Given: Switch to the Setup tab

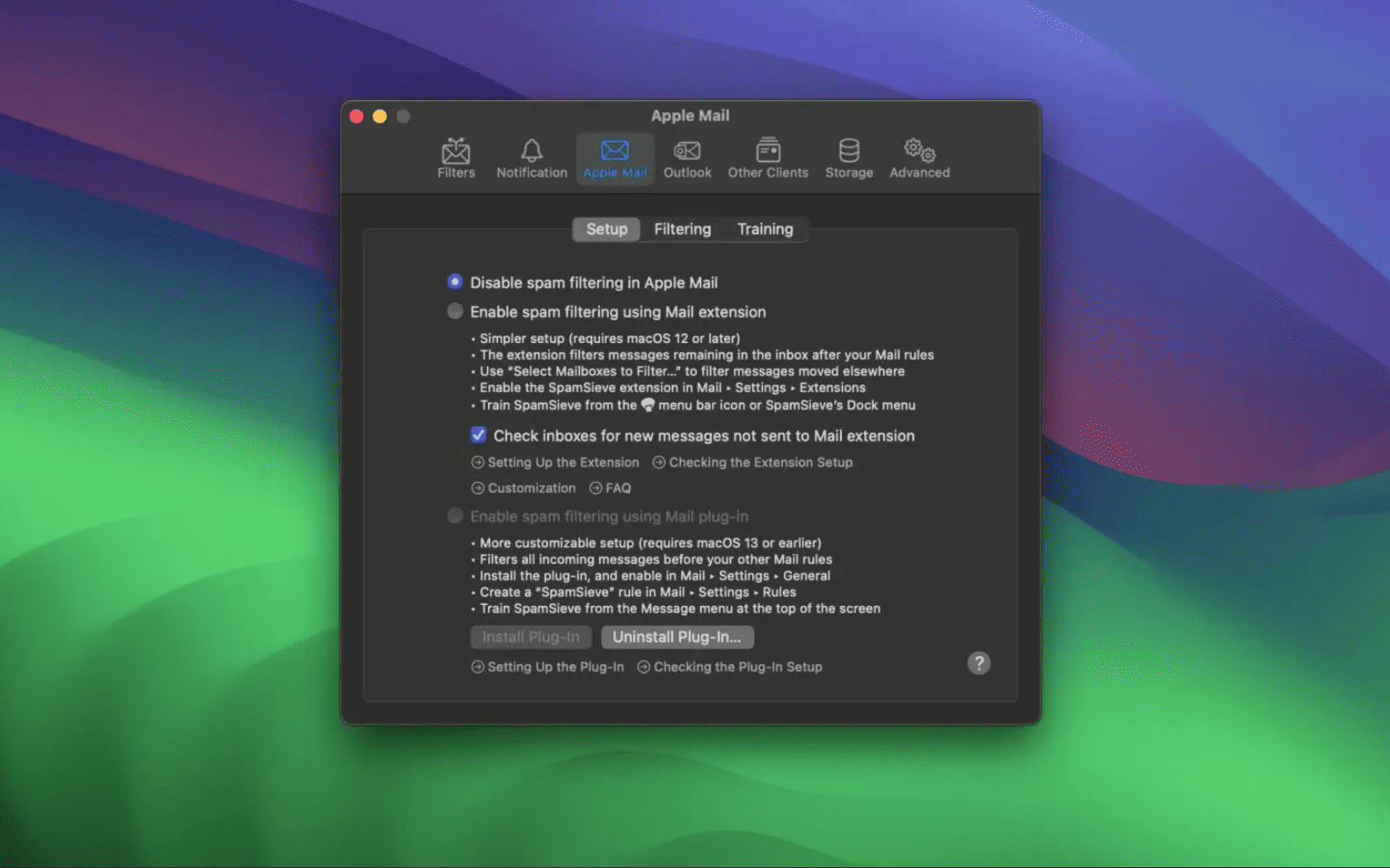Looking at the screenshot, I should pos(607,230).
